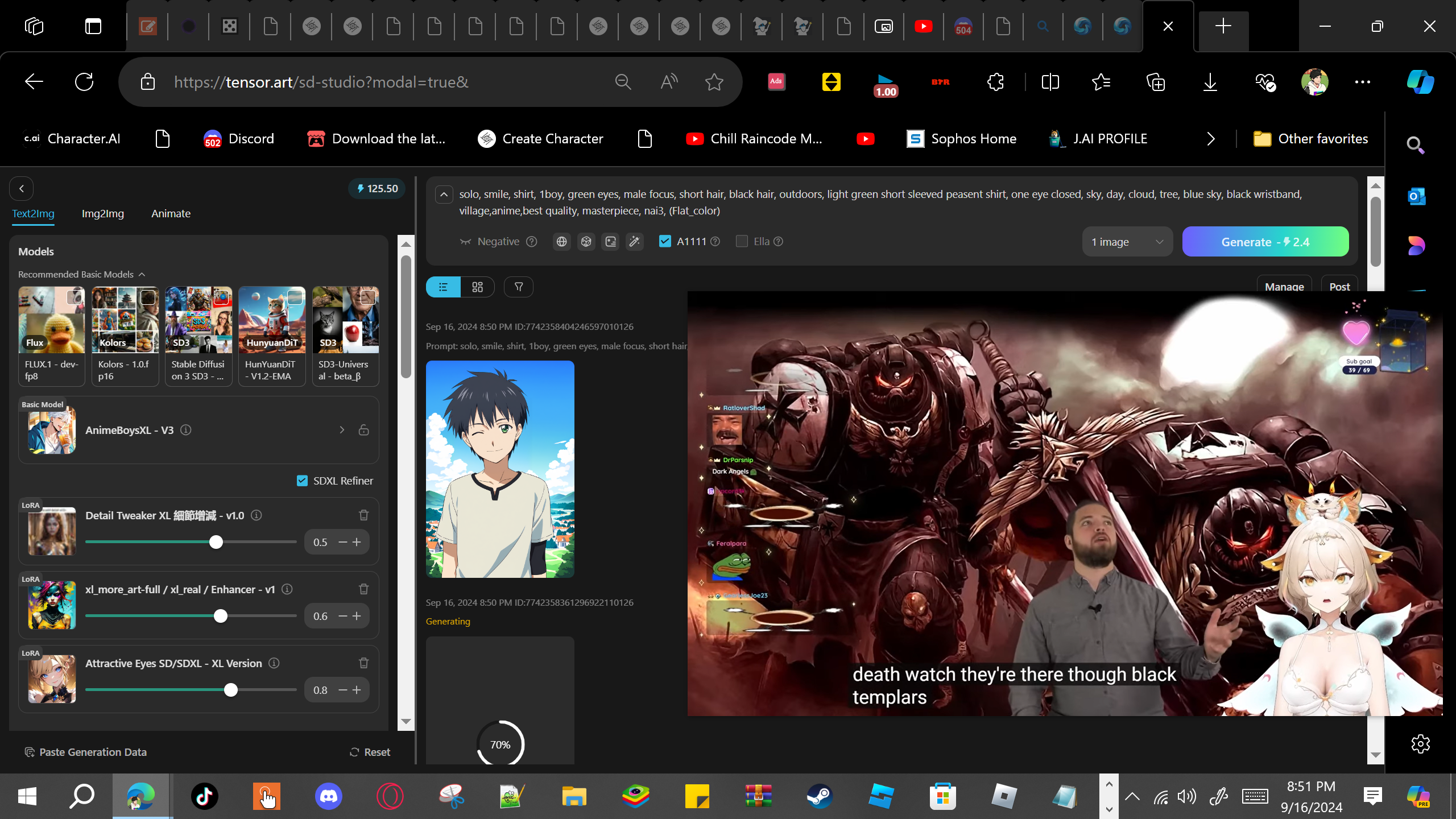The height and width of the screenshot is (819, 1456).
Task: Show info for AnimeBoysXL - V3 model
Action: [x=185, y=430]
